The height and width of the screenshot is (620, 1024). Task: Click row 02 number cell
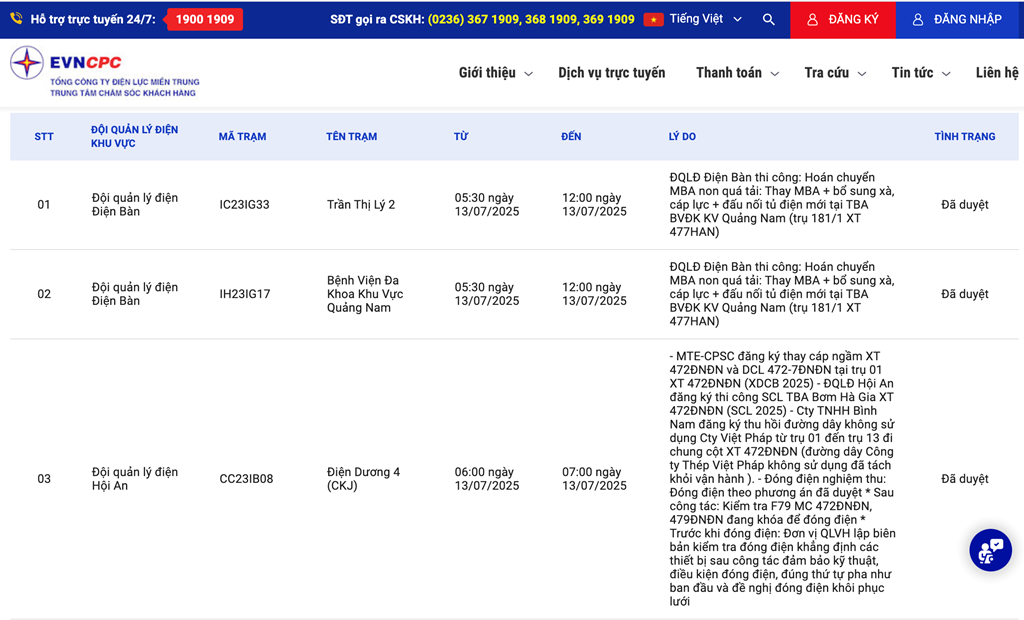tap(44, 294)
